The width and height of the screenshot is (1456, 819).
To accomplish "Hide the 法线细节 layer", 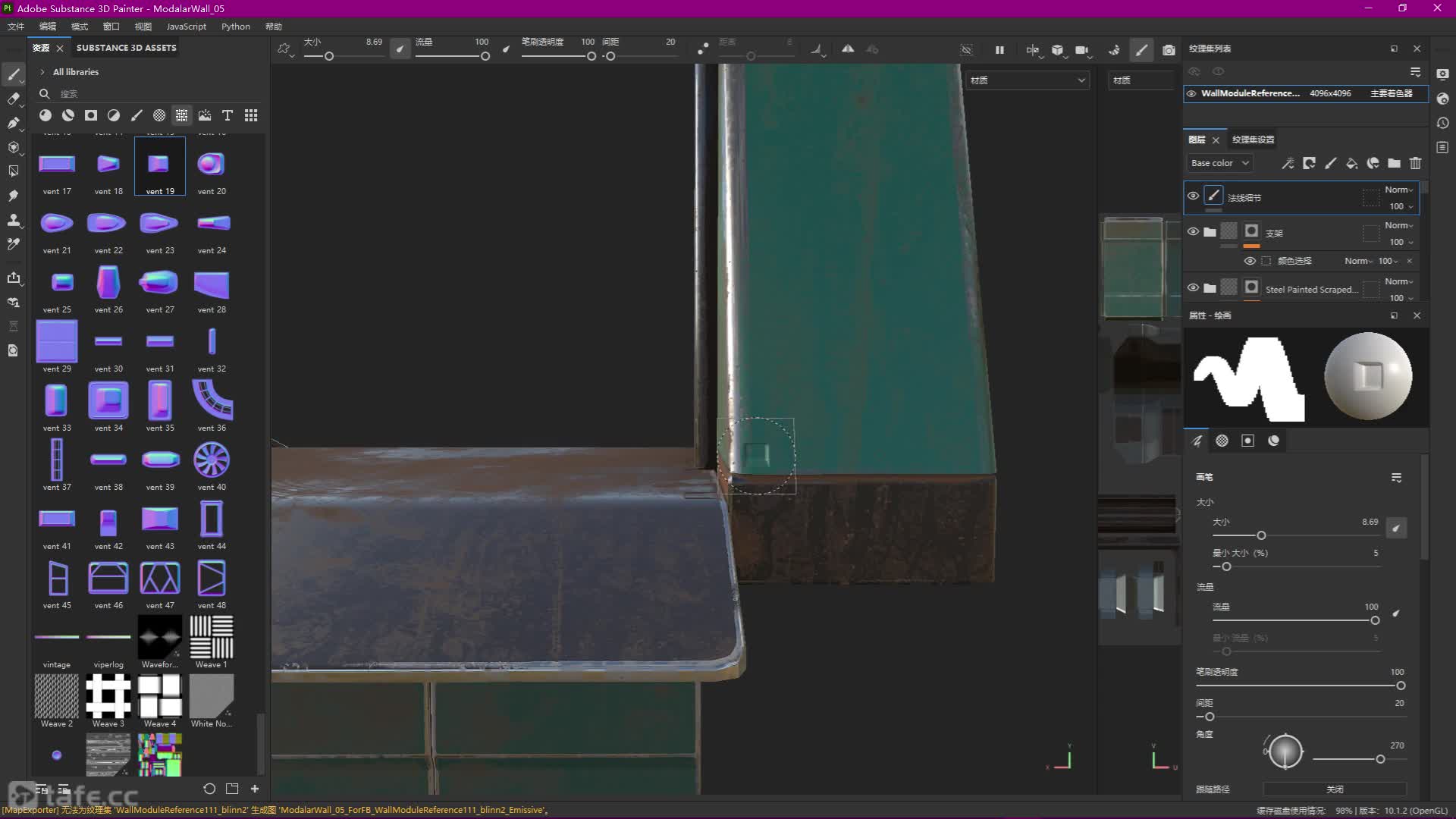I will [1193, 196].
